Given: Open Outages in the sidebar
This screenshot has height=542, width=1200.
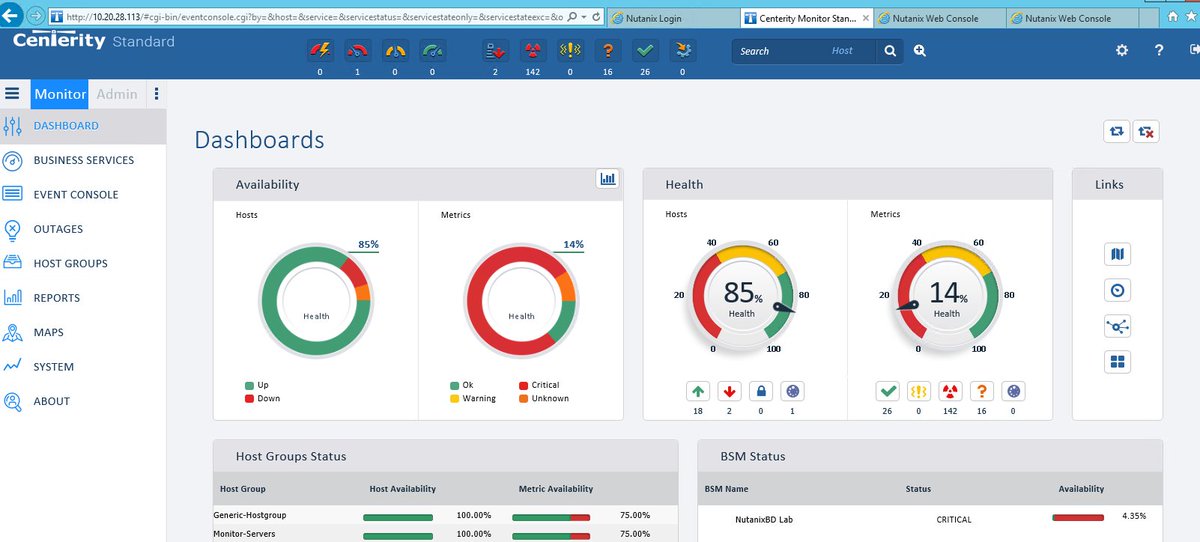Looking at the screenshot, I should pos(83,229).
